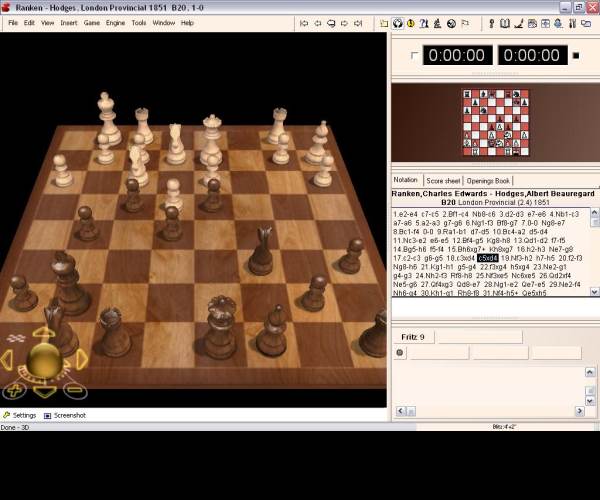Click move 26.Qd2xf4 in notation
600x500 pixels.
(555, 275)
